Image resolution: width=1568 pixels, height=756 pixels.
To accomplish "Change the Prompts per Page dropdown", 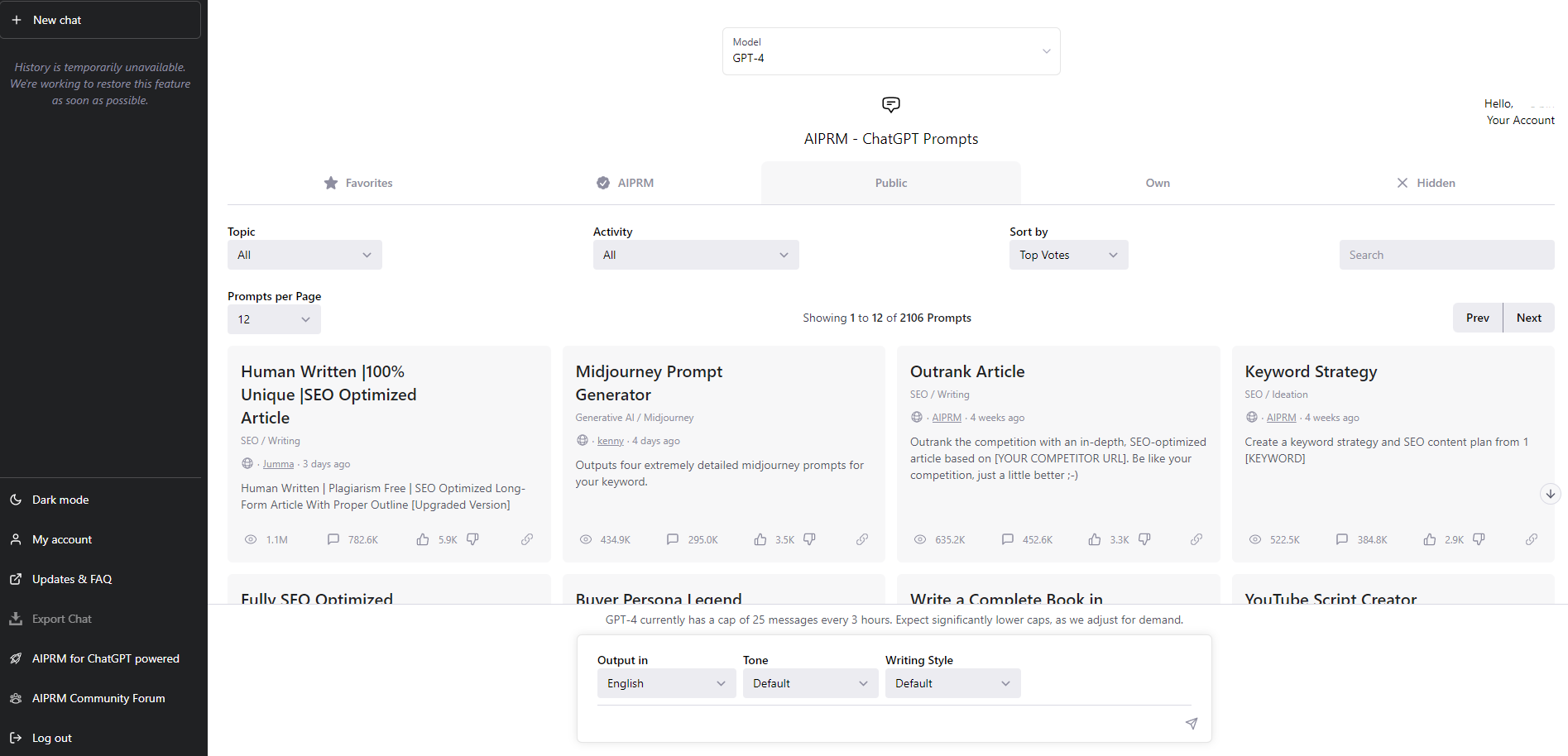I will click(274, 319).
